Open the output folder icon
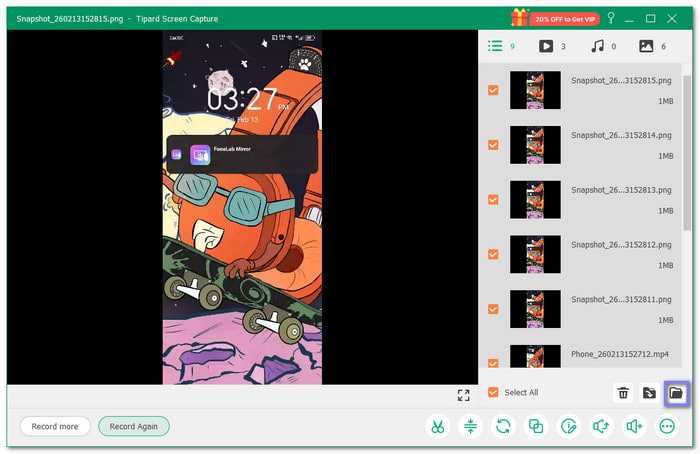The height and width of the screenshot is (454, 700). [676, 393]
